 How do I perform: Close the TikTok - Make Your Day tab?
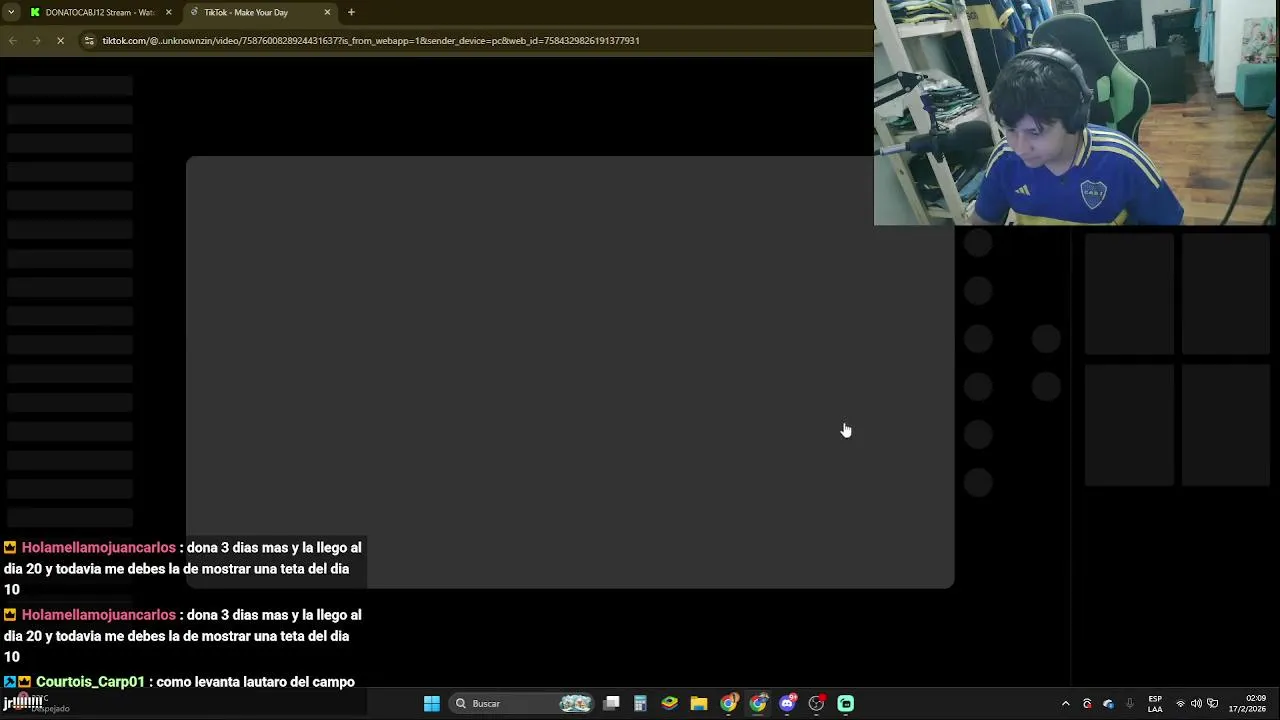327,12
